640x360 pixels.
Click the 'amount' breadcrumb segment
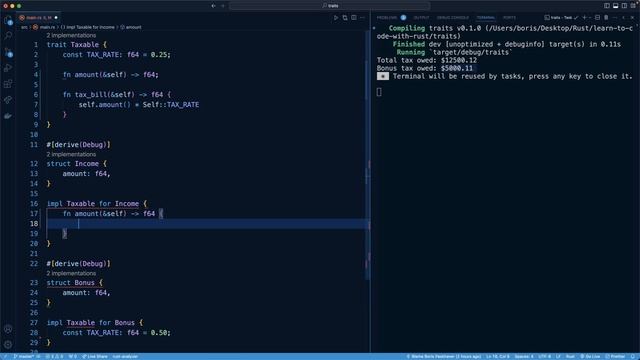click(x=131, y=27)
